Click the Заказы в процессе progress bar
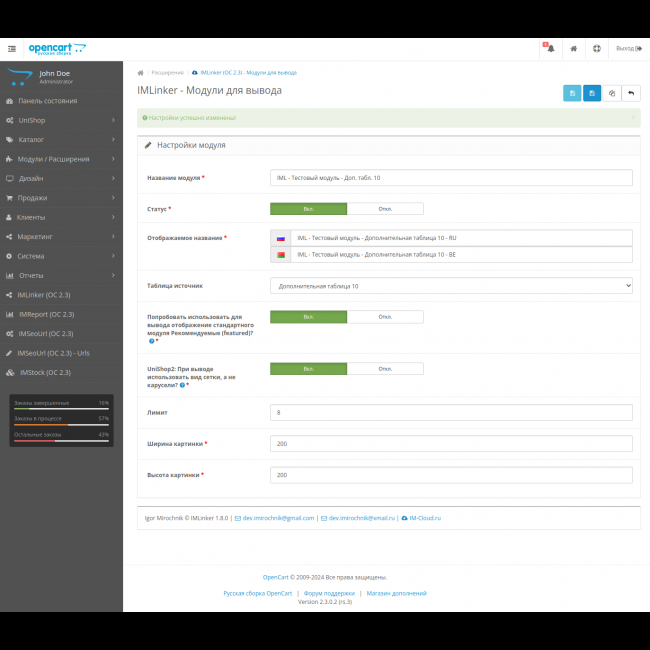The height and width of the screenshot is (650, 650). 61,421
